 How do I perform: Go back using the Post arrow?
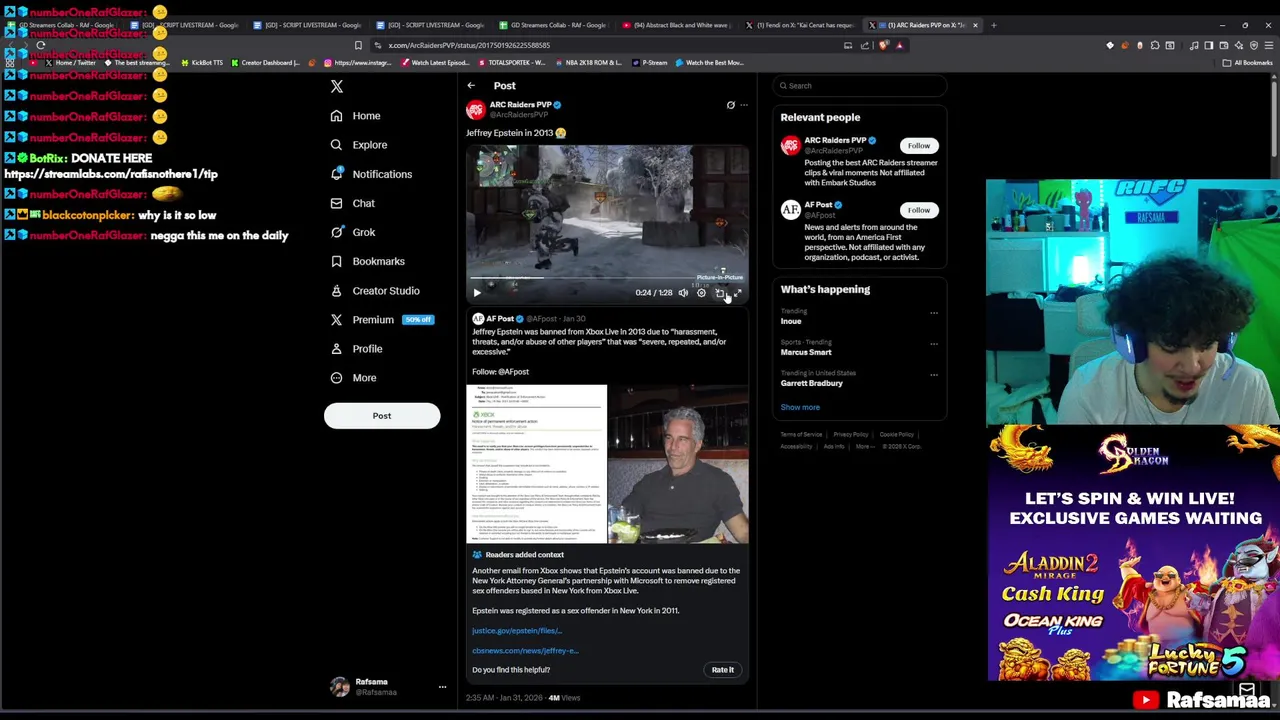tap(471, 86)
